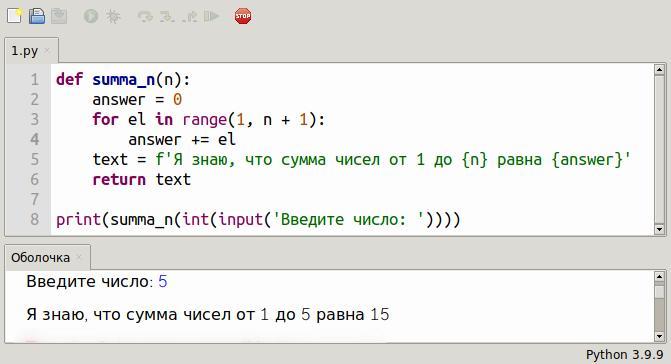
Task: Create a new file with toolbar icon
Action: 15,16
